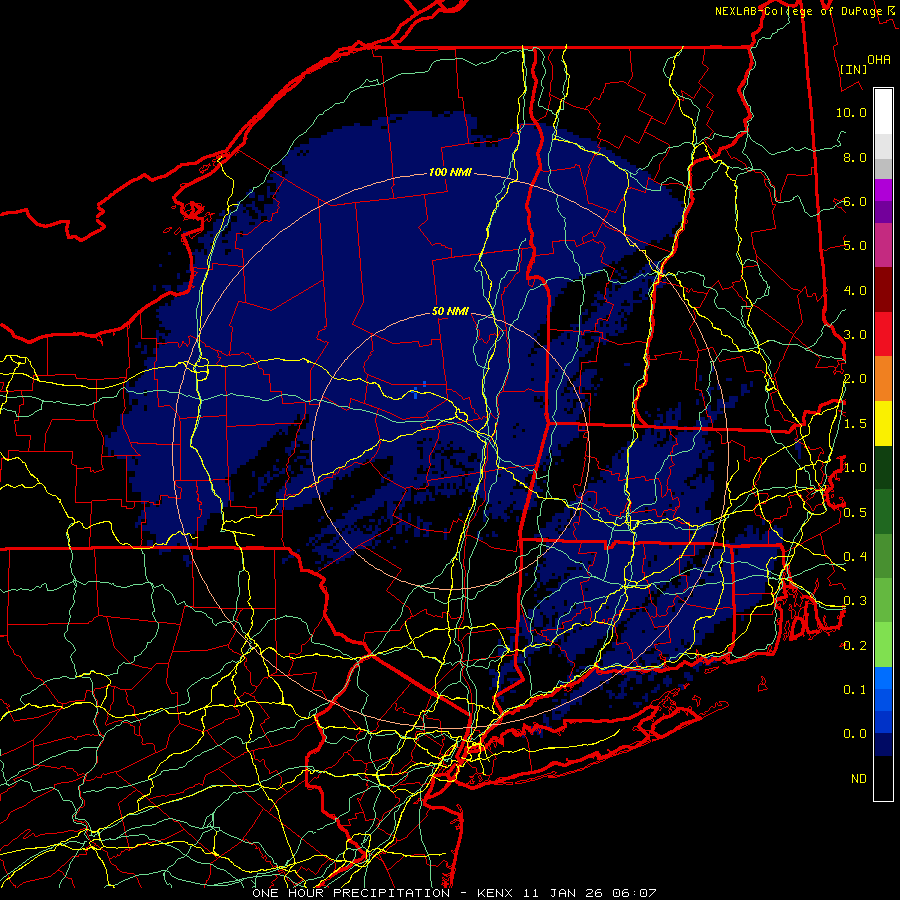The image size is (900, 900).
Task: Click the 6.0 legend value
Action: tap(855, 201)
